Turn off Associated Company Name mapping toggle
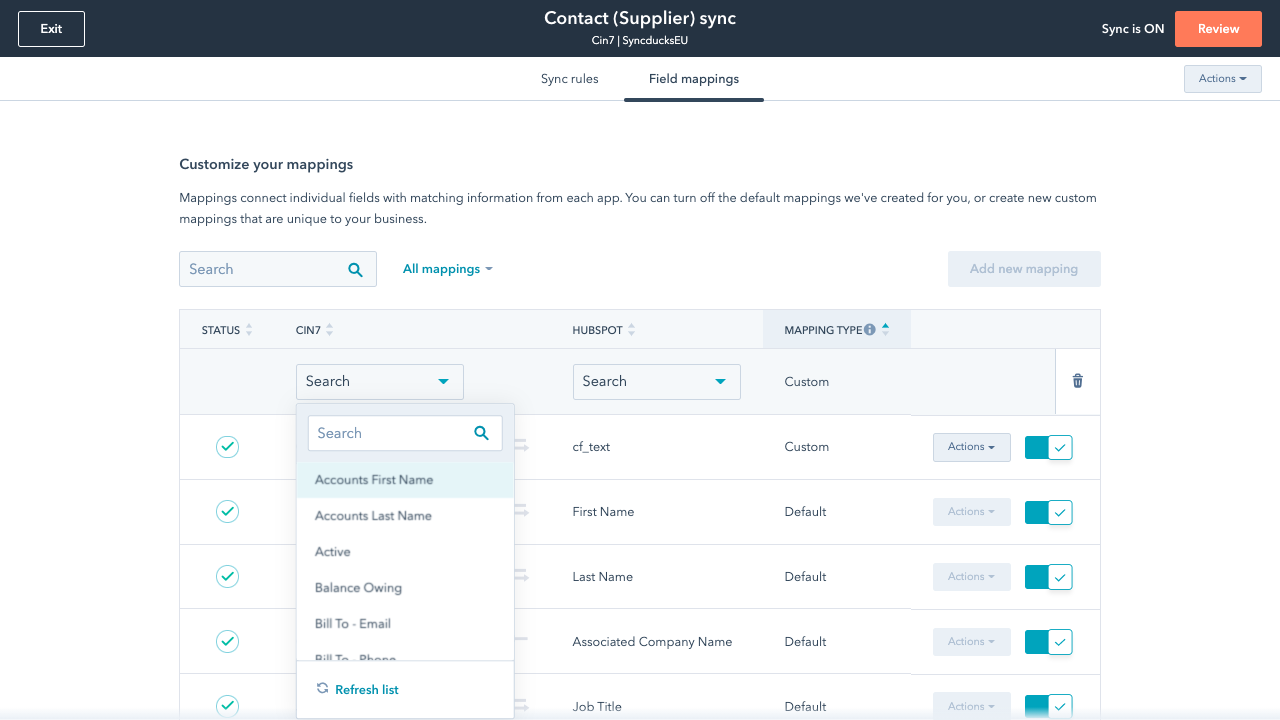 (x=1048, y=642)
